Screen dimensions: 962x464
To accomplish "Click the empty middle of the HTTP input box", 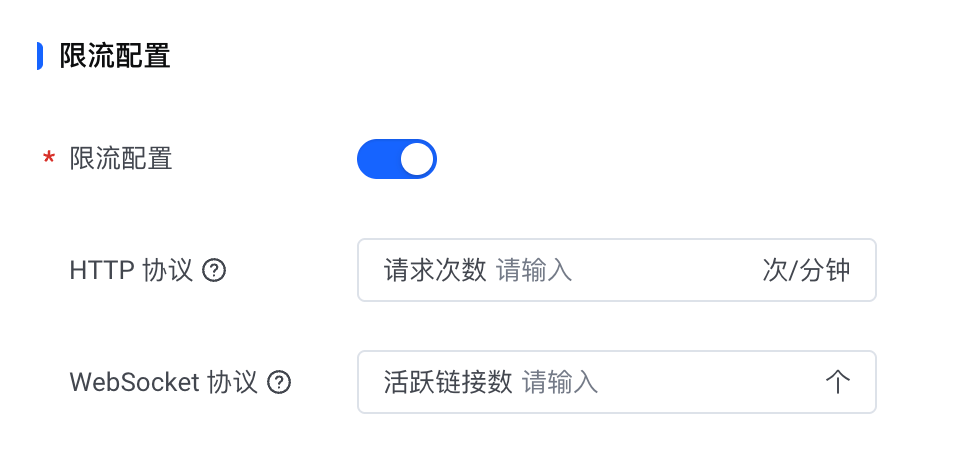I will [666, 270].
